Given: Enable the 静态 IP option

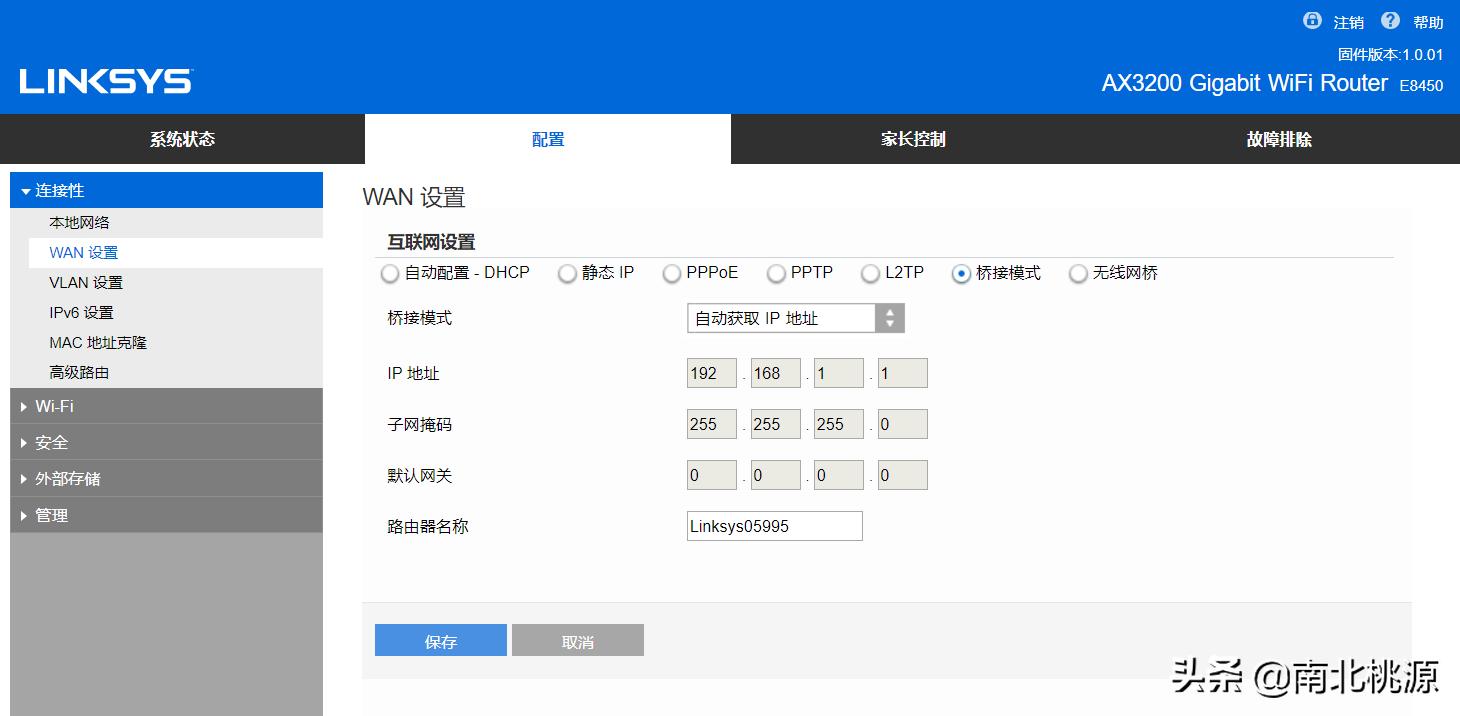Looking at the screenshot, I should (565, 272).
